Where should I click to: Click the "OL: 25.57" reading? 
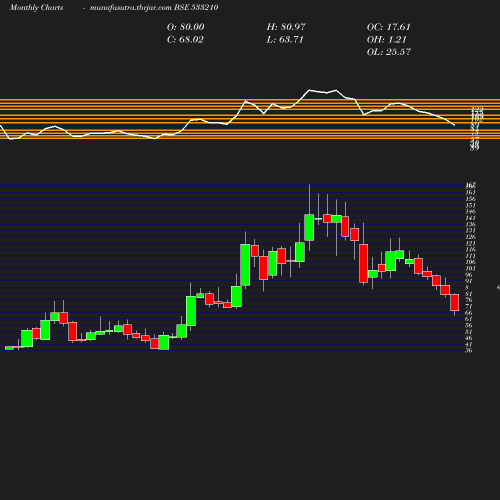pyautogui.click(x=389, y=52)
